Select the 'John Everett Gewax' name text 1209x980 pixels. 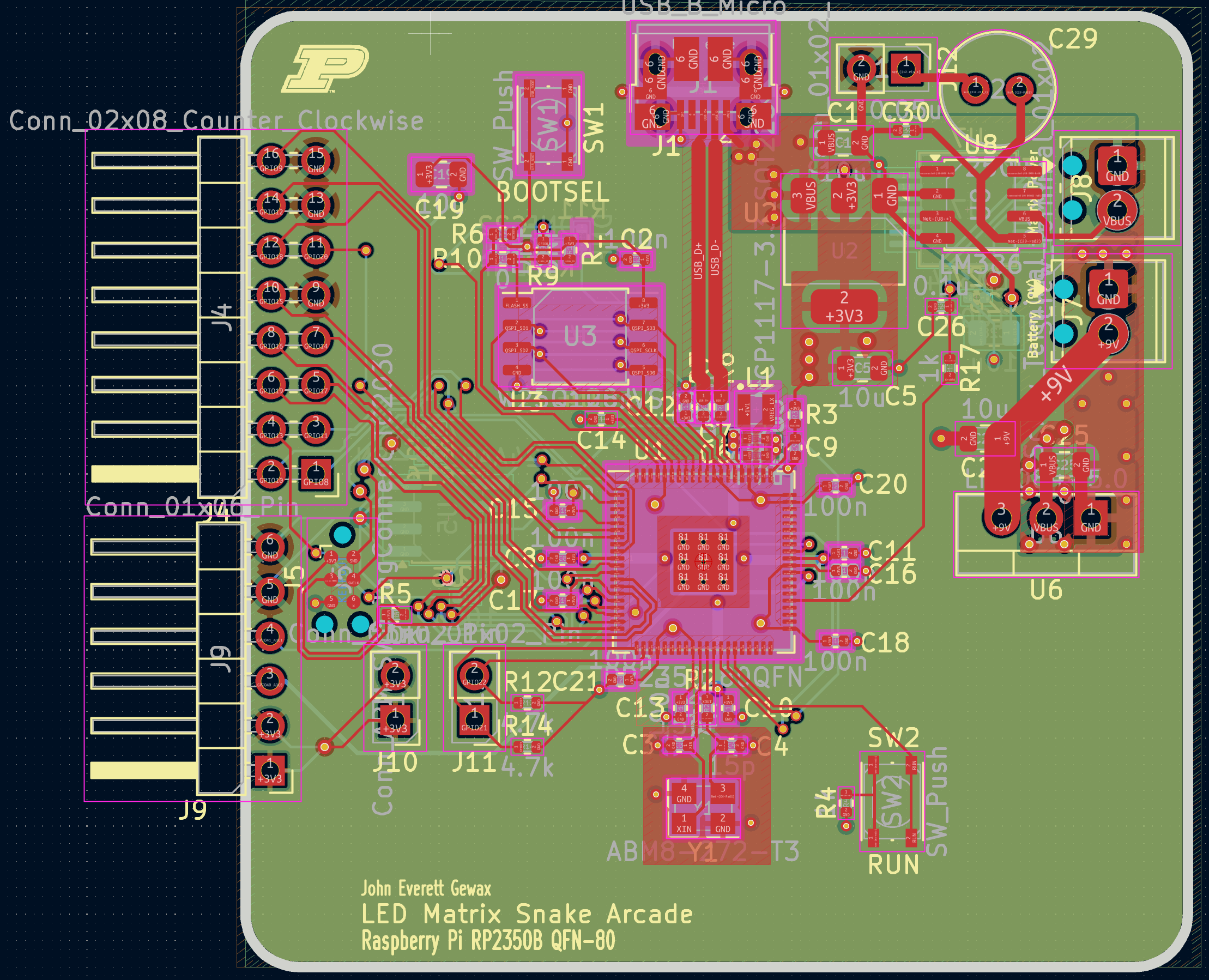[x=426, y=888]
